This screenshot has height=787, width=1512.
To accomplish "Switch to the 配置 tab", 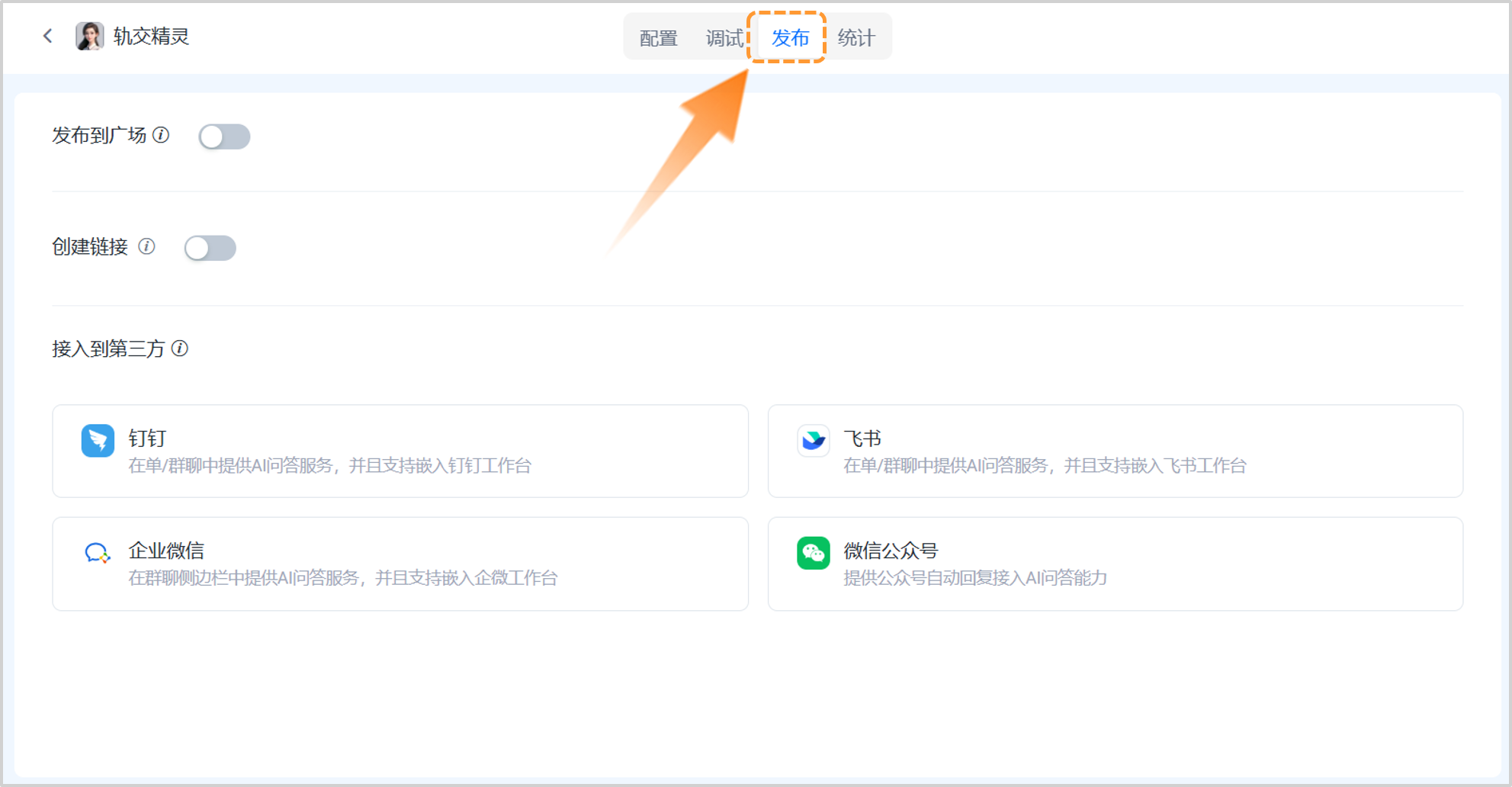I will coord(658,37).
